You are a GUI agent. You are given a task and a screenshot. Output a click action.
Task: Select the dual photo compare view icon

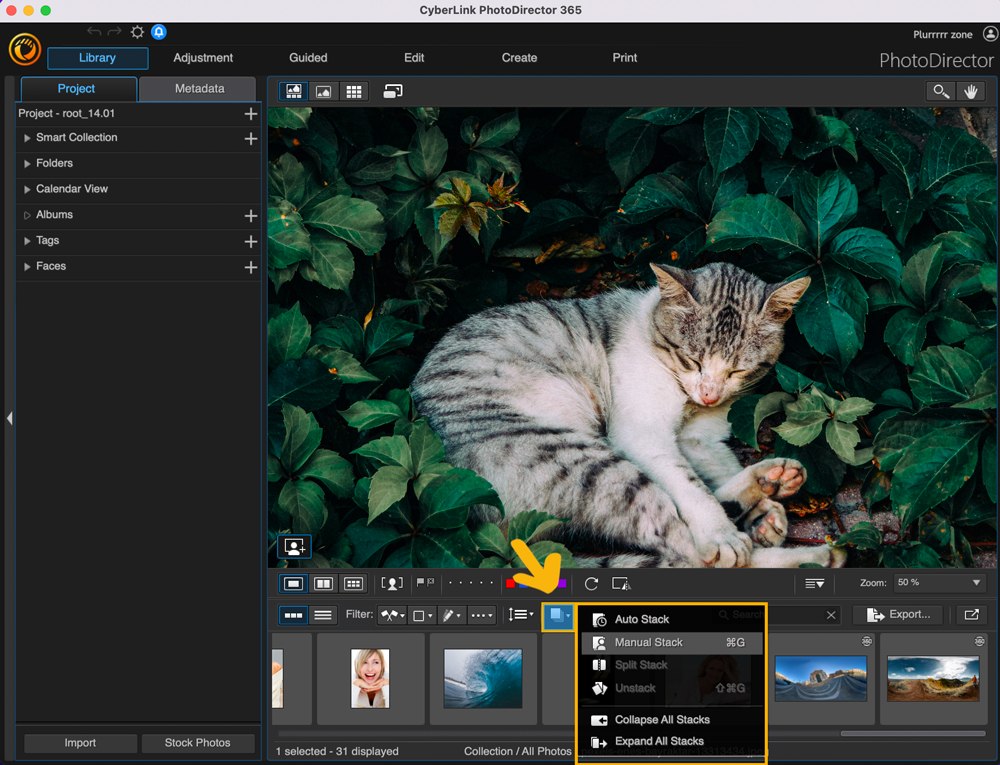[322, 583]
